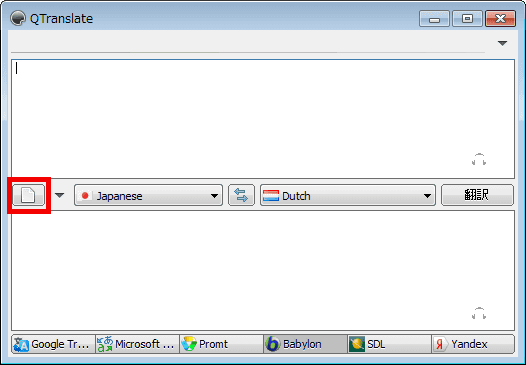The height and width of the screenshot is (365, 526).
Task: Minimize the QTranslate window
Action: click(x=434, y=18)
